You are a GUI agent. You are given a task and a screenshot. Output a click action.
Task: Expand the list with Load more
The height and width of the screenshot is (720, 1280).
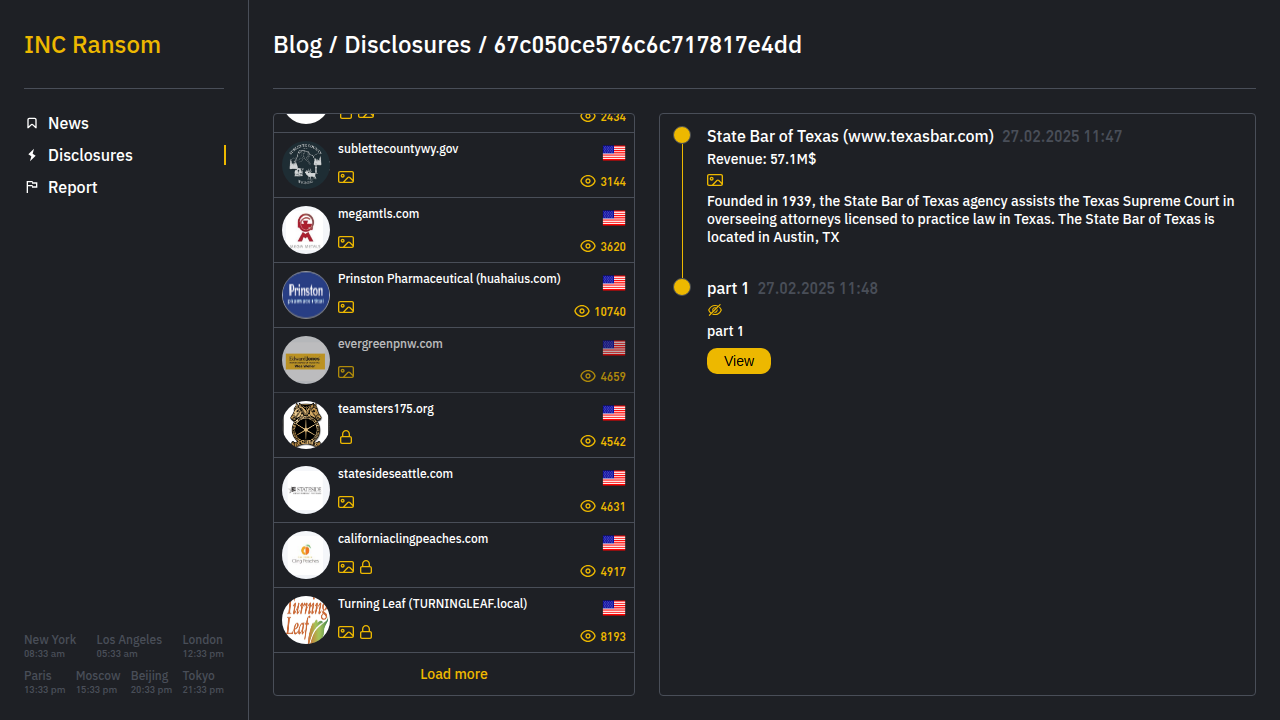(x=454, y=674)
